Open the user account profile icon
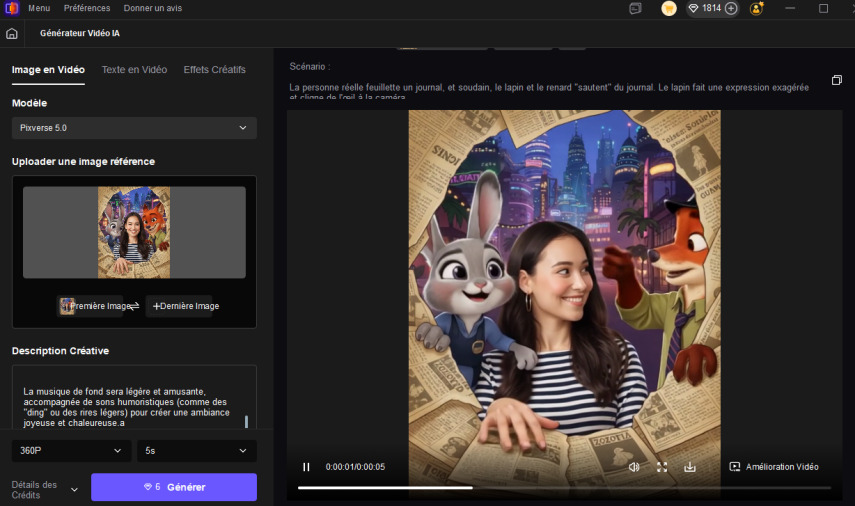Viewport: 855px width, 506px height. point(757,8)
